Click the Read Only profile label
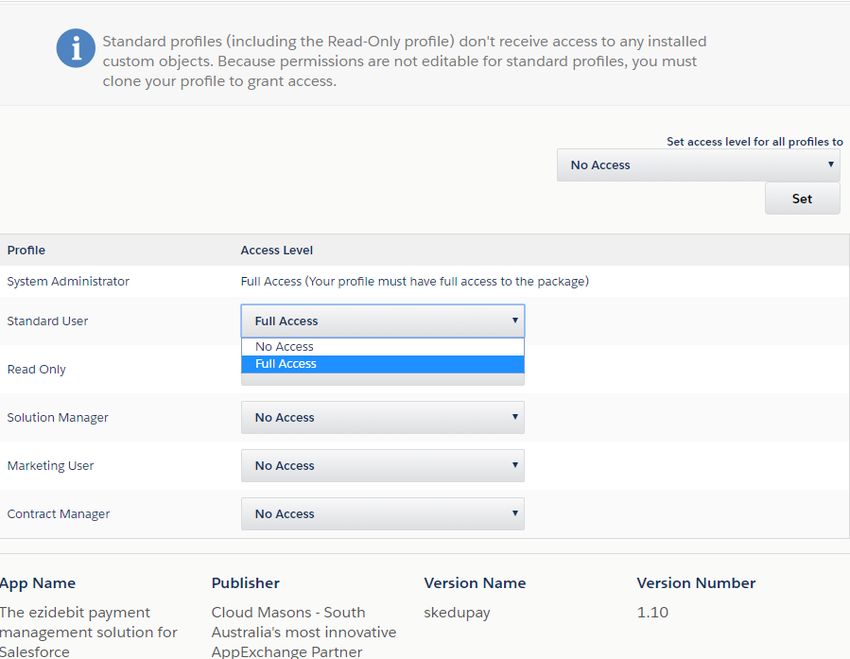 (36, 370)
